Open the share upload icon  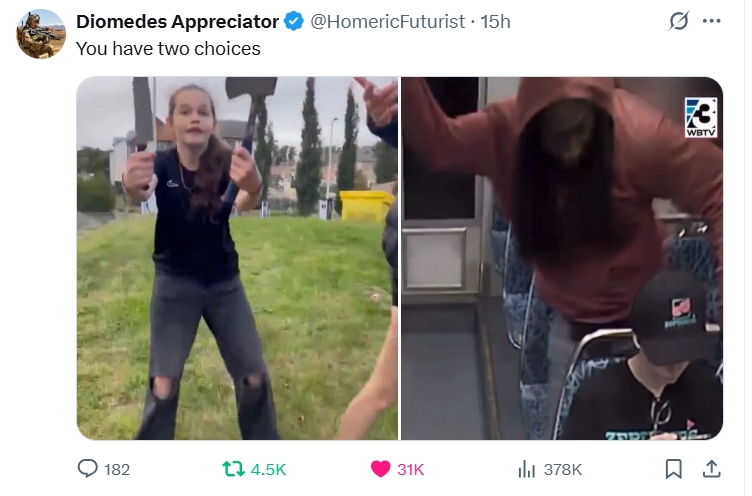point(712,469)
